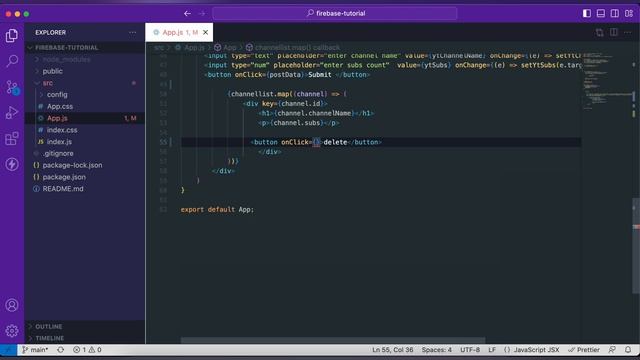This screenshot has width=640, height=360.
Task: Open the Accounts icon
Action: point(12,305)
